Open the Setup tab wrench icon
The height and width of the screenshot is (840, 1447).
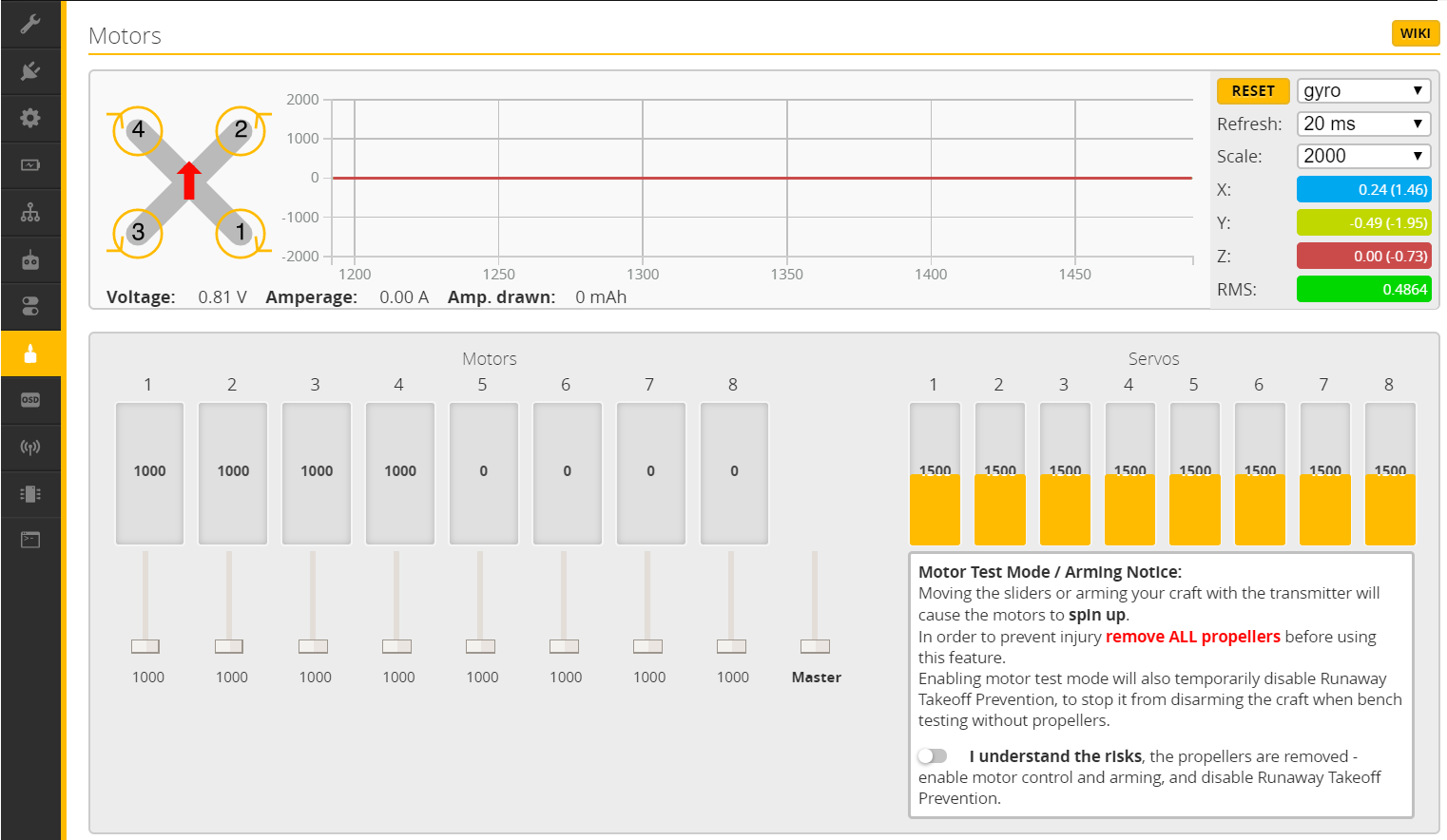coord(30,24)
